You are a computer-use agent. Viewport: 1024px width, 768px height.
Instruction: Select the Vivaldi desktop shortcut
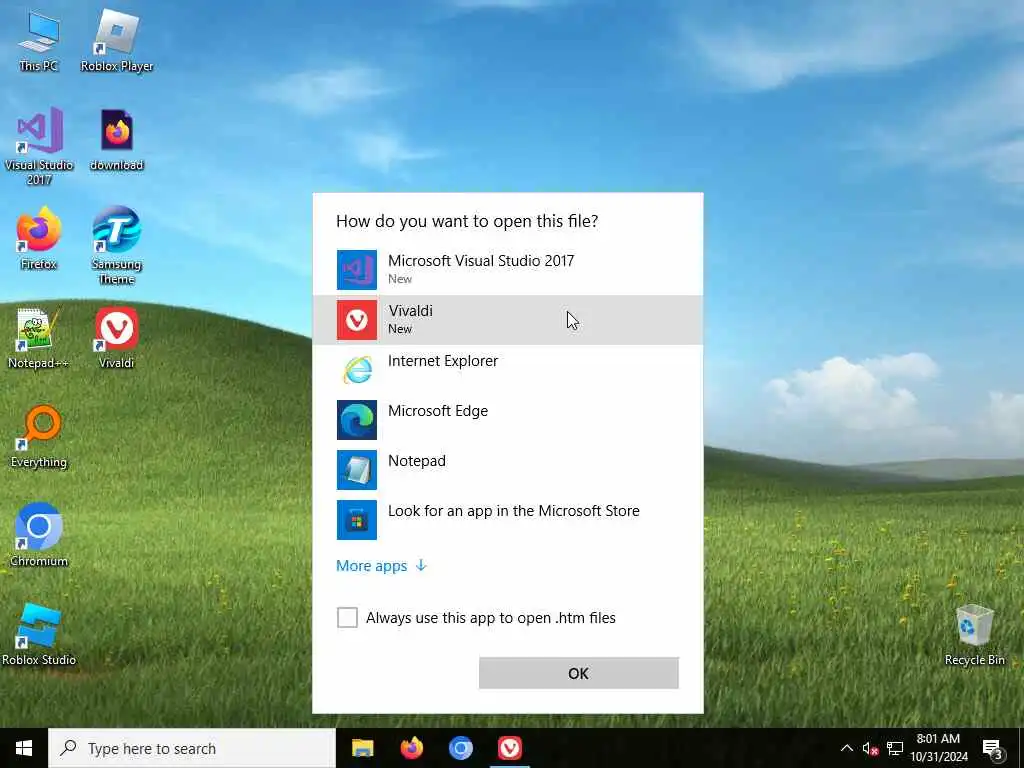click(117, 338)
